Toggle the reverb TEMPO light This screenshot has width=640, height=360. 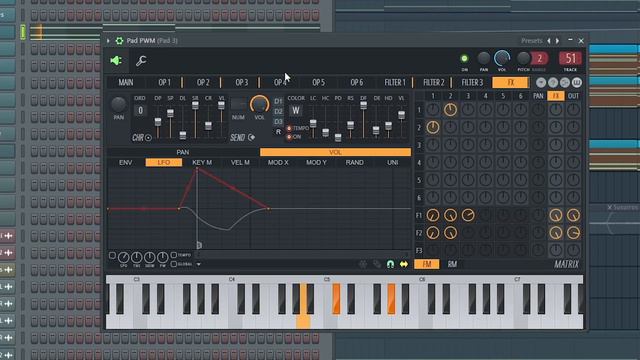(289, 128)
